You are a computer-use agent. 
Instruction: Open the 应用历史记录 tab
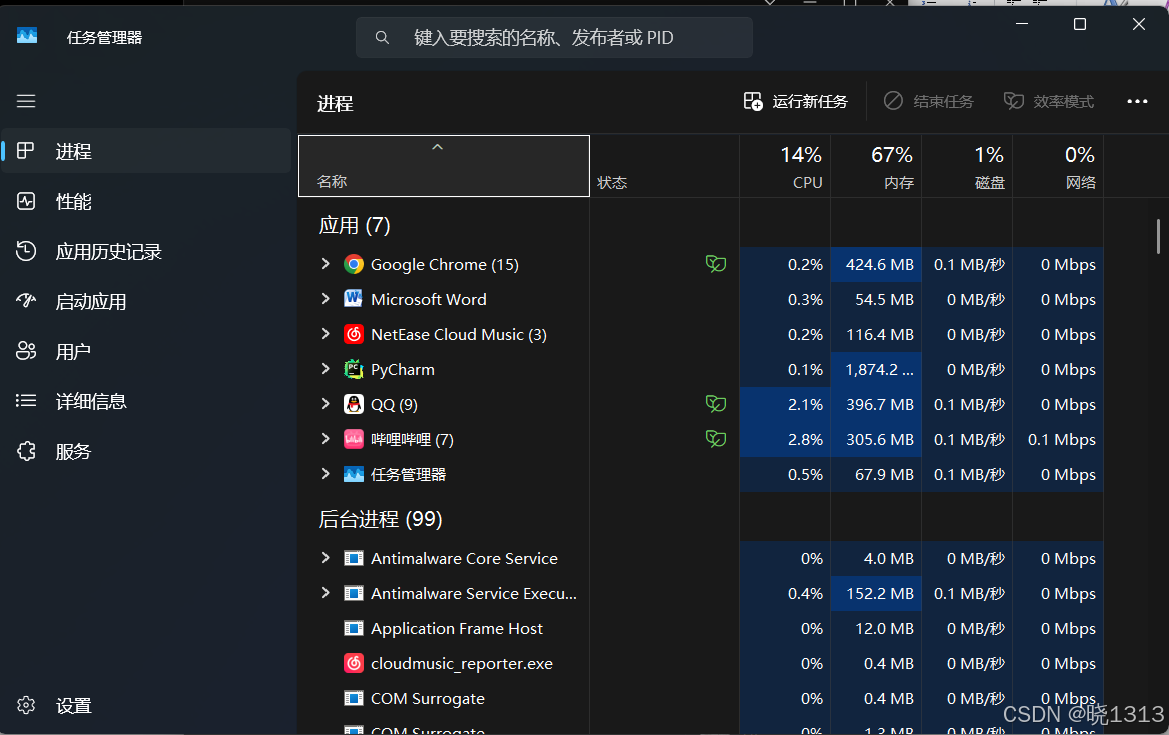[x=147, y=251]
